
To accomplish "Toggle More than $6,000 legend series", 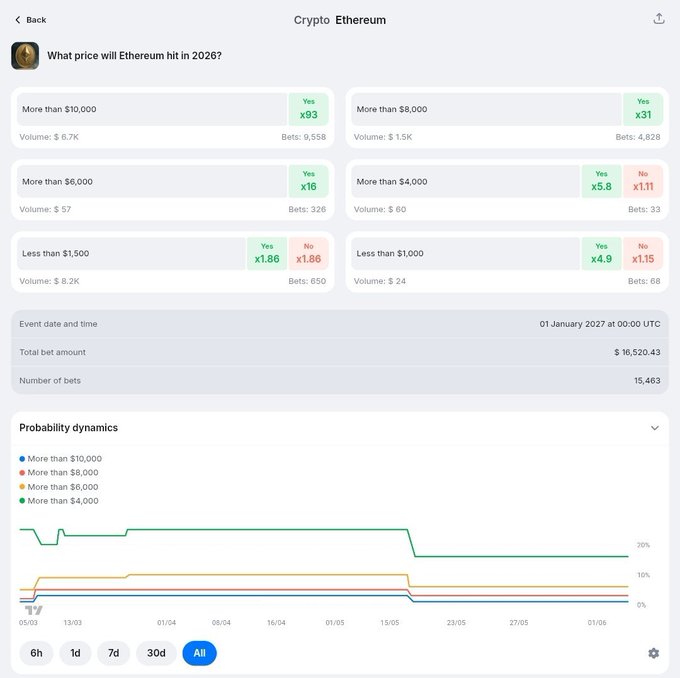I will pos(59,487).
